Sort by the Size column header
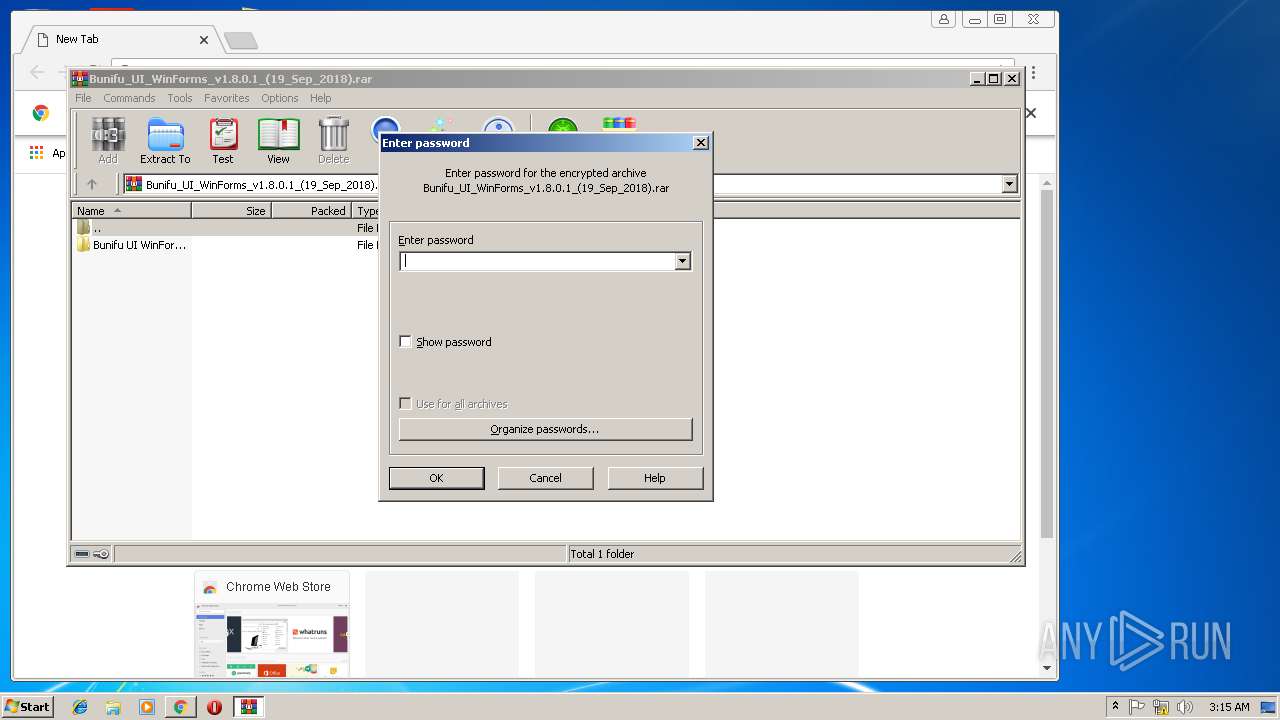This screenshot has height=720, width=1280. coord(231,211)
